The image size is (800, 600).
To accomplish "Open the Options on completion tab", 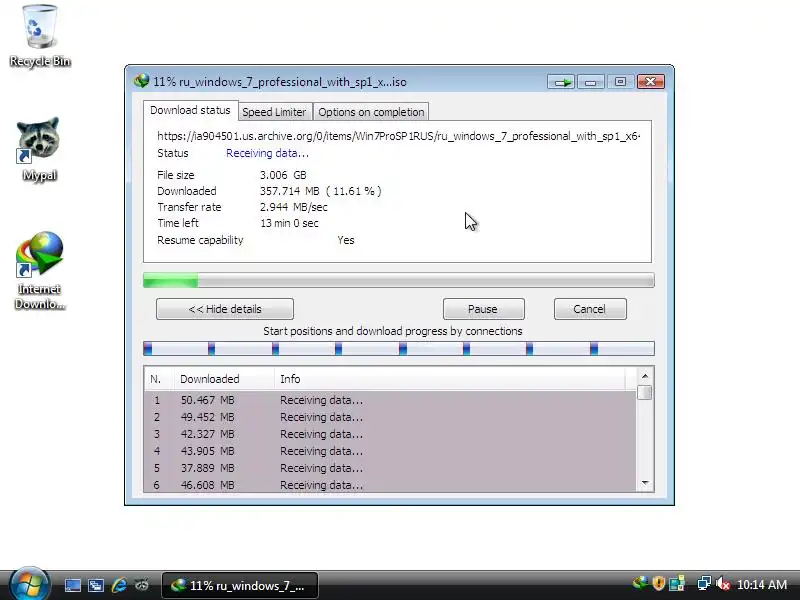I will click(371, 112).
